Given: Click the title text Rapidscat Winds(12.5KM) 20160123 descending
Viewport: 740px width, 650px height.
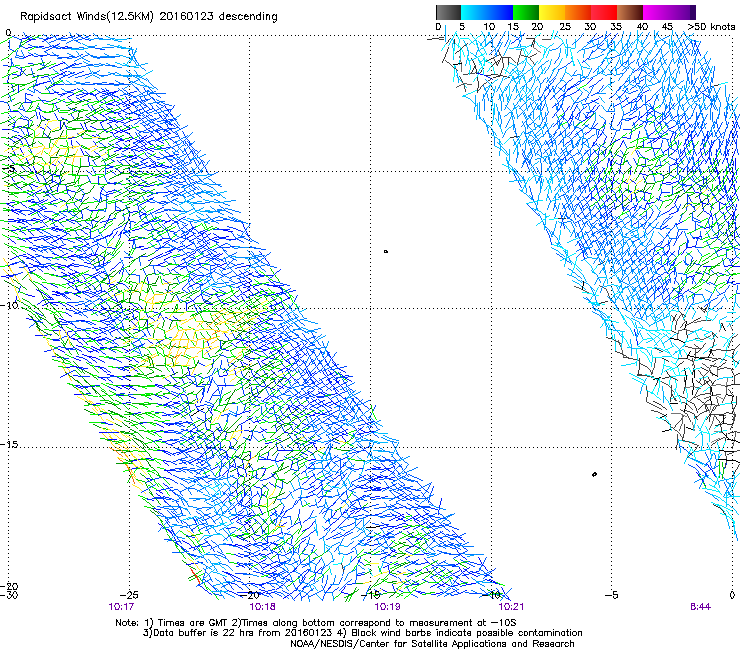Looking at the screenshot, I should click(149, 17).
